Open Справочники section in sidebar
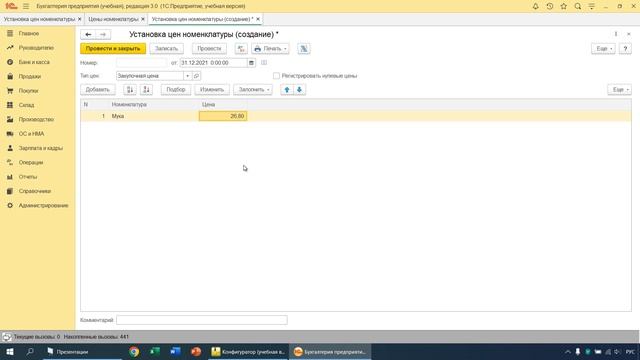Viewport: 640px width, 360px height. pos(35,191)
